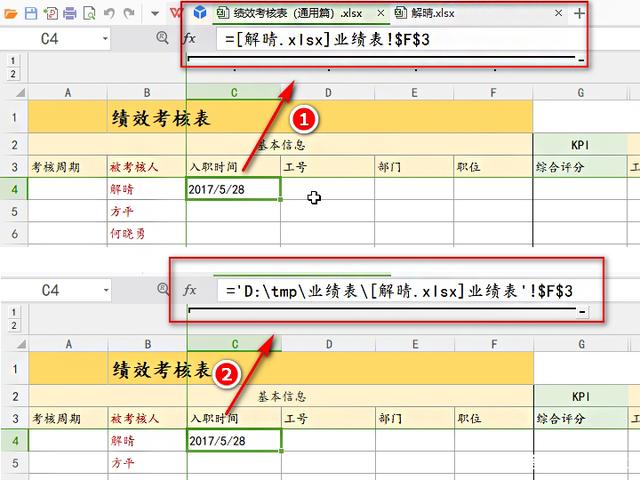Screen dimensions: 640x480
Task: Select column B header in lower screenshot
Action: tap(148, 344)
